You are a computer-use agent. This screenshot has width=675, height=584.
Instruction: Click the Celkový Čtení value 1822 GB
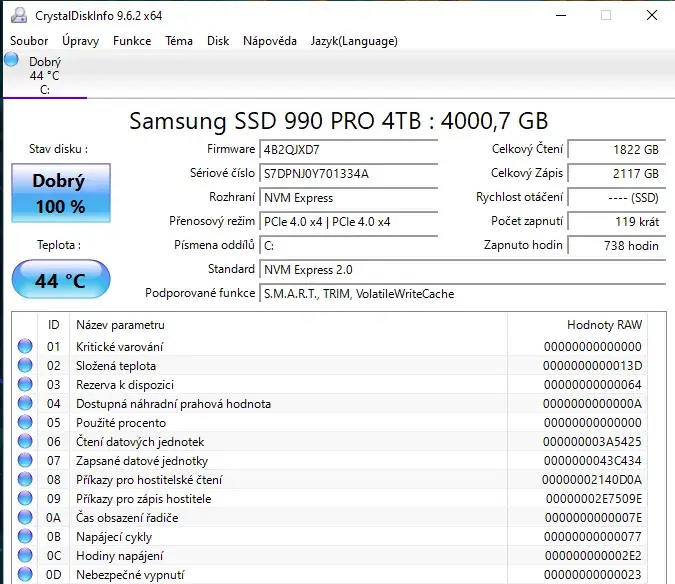pyautogui.click(x=617, y=150)
